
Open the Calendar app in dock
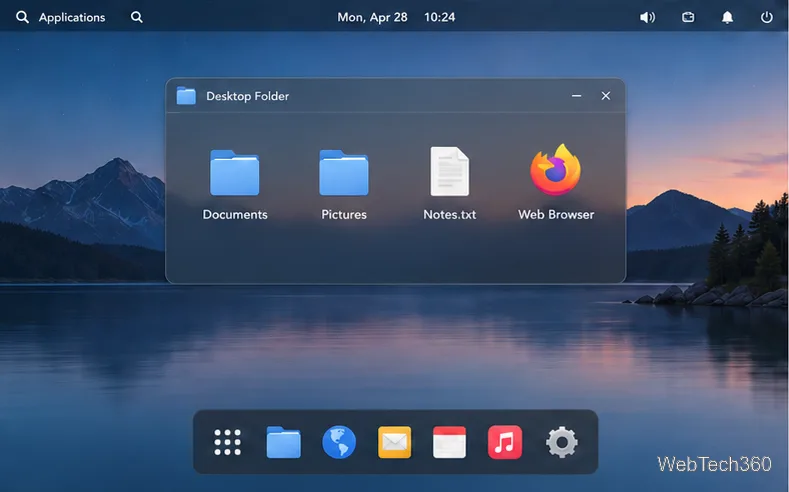click(x=449, y=442)
